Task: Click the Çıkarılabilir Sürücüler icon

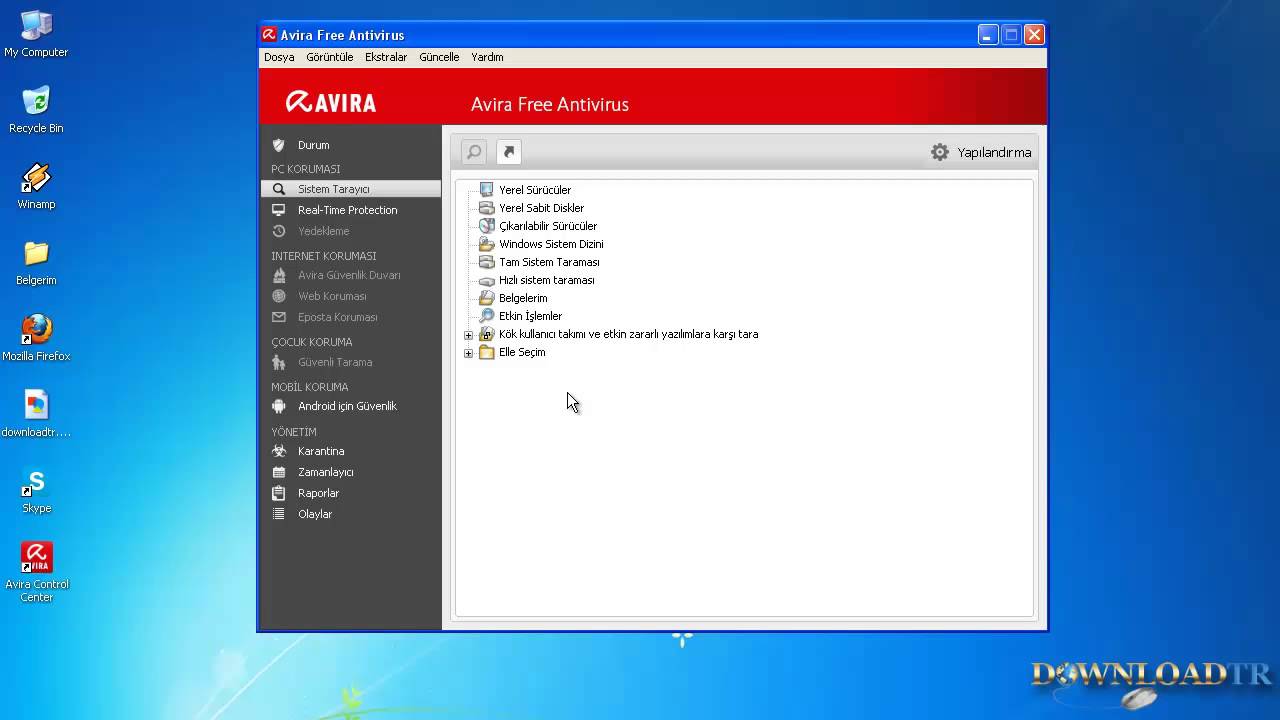Action: pyautogui.click(x=487, y=226)
